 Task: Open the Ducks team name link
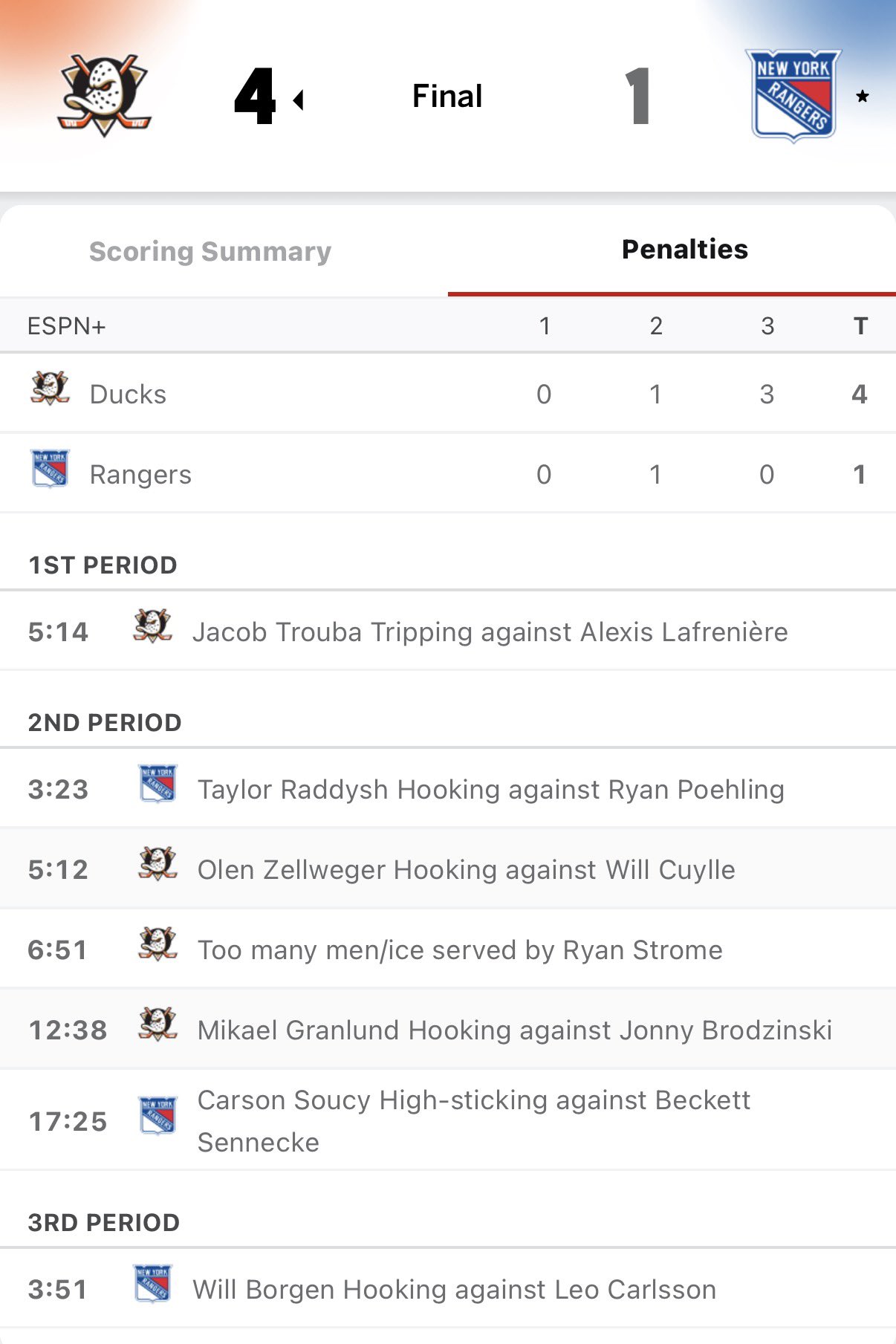128,395
